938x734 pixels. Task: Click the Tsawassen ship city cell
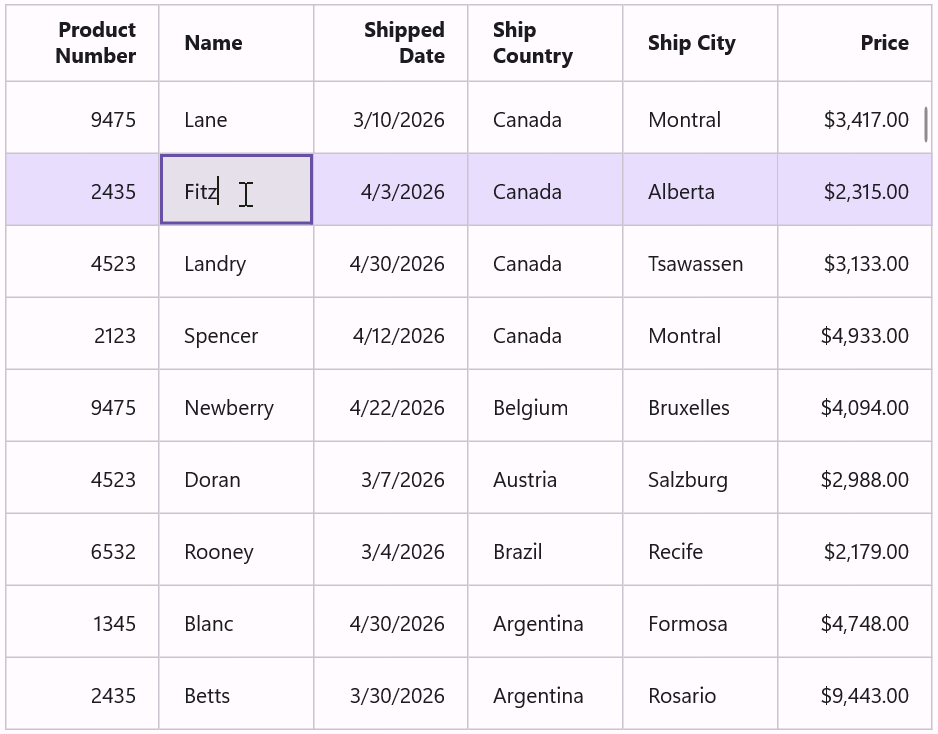click(700, 262)
